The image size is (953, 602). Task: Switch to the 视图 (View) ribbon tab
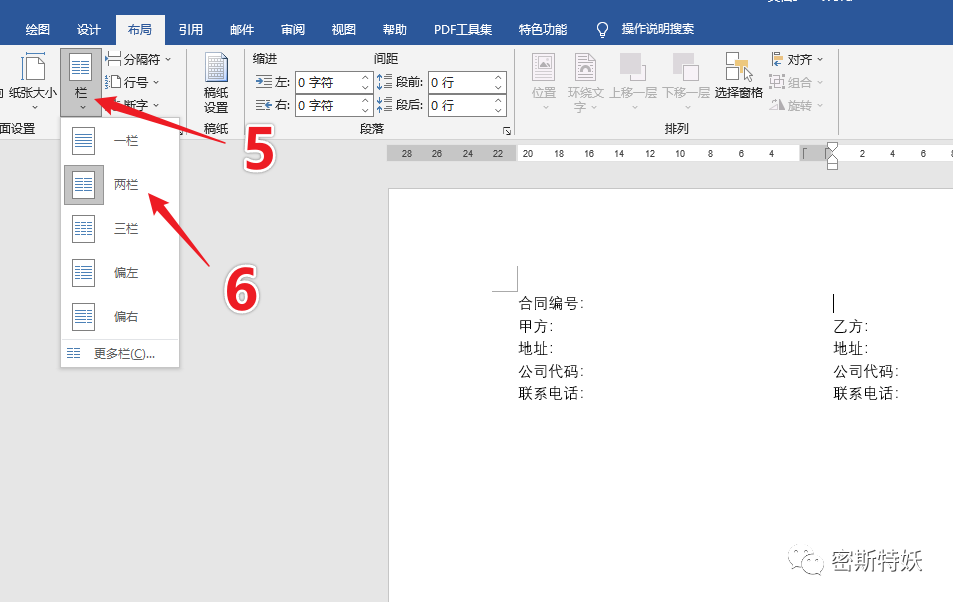pos(343,29)
